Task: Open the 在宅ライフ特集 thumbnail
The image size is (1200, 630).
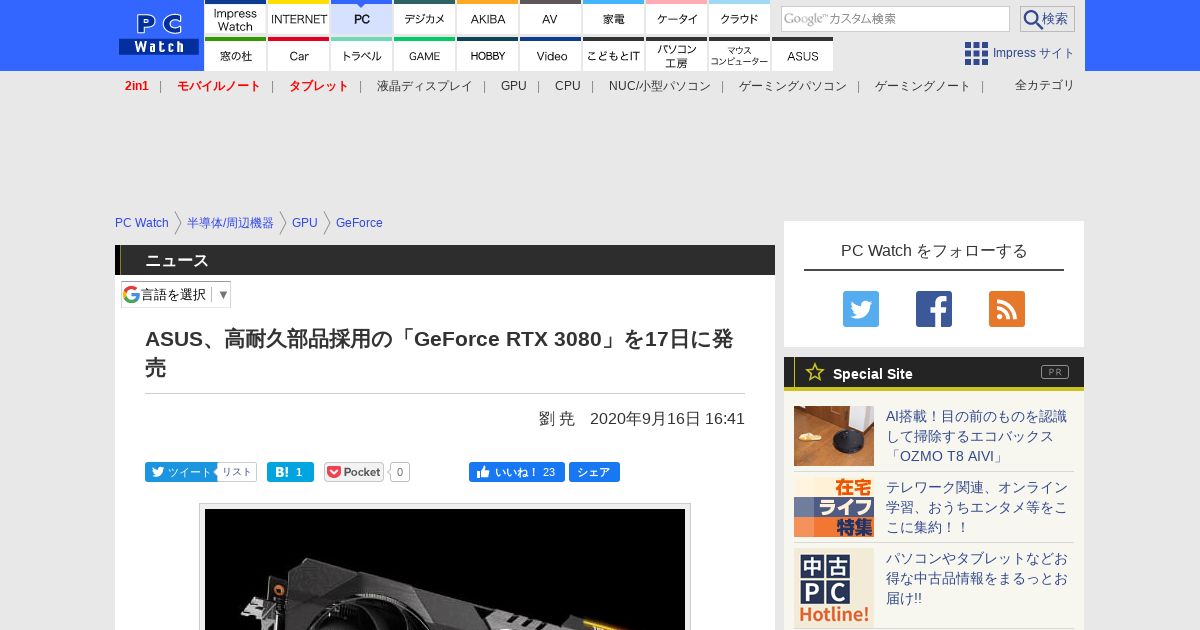Action: point(834,507)
